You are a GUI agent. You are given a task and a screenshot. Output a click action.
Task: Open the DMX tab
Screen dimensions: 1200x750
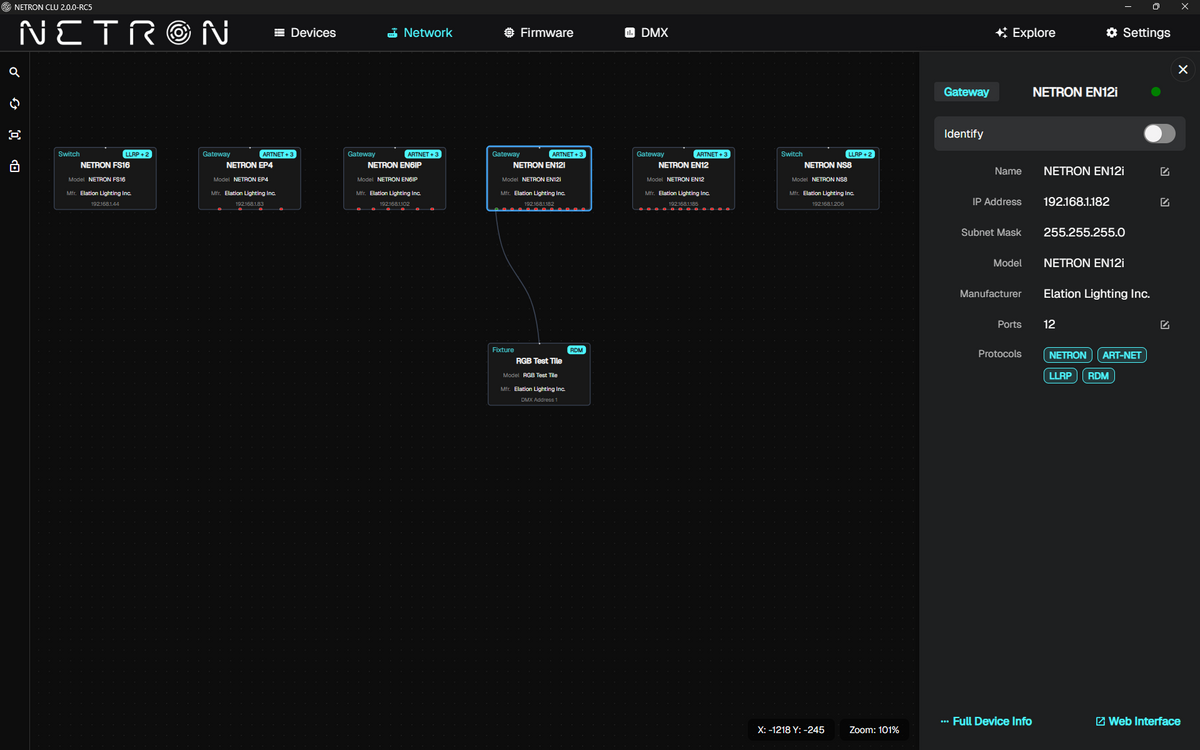click(646, 33)
